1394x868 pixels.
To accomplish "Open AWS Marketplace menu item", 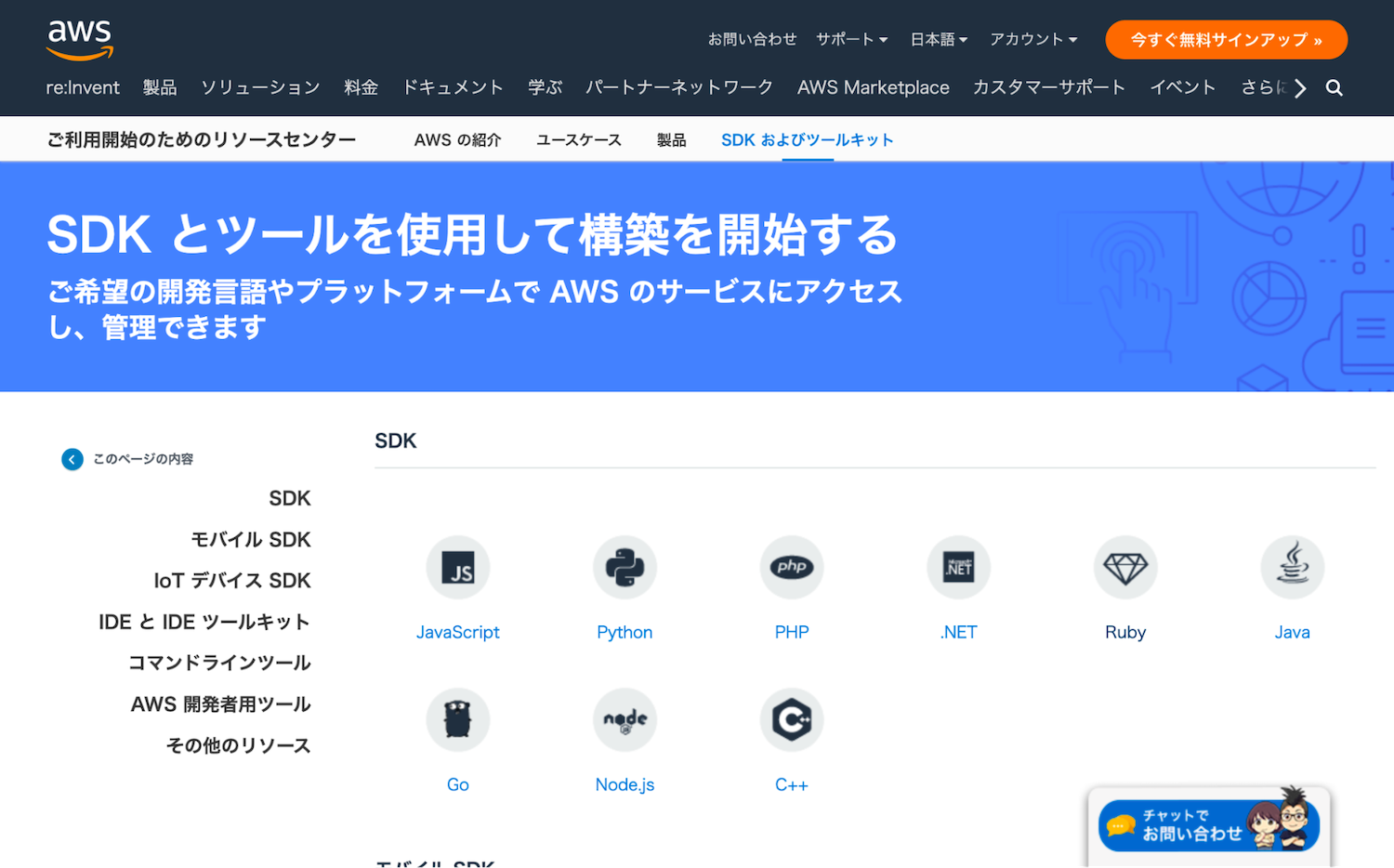I will pos(874,87).
